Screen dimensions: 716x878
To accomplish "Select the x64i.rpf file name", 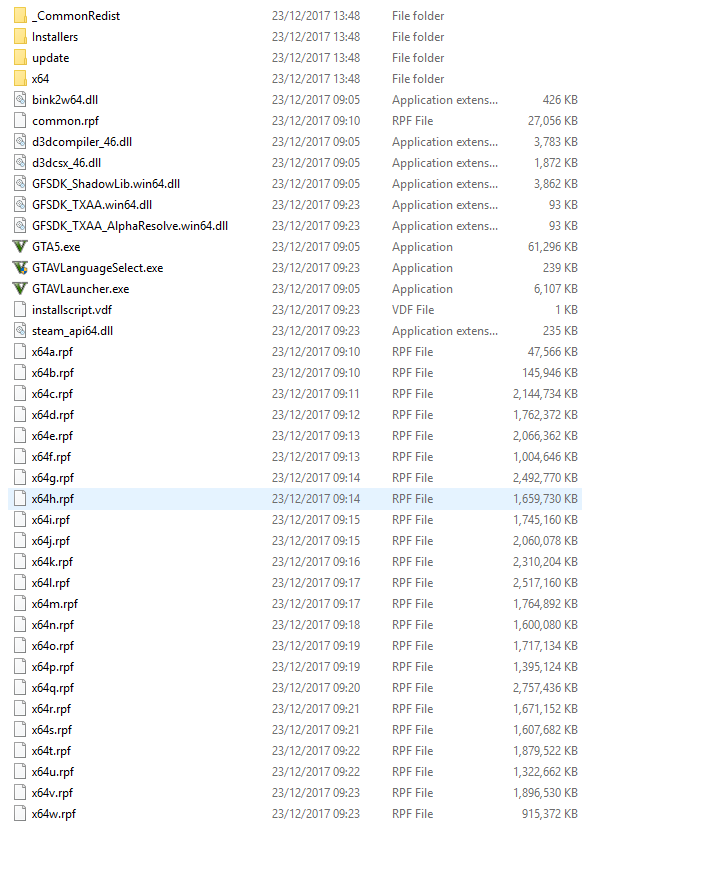I will (51, 520).
